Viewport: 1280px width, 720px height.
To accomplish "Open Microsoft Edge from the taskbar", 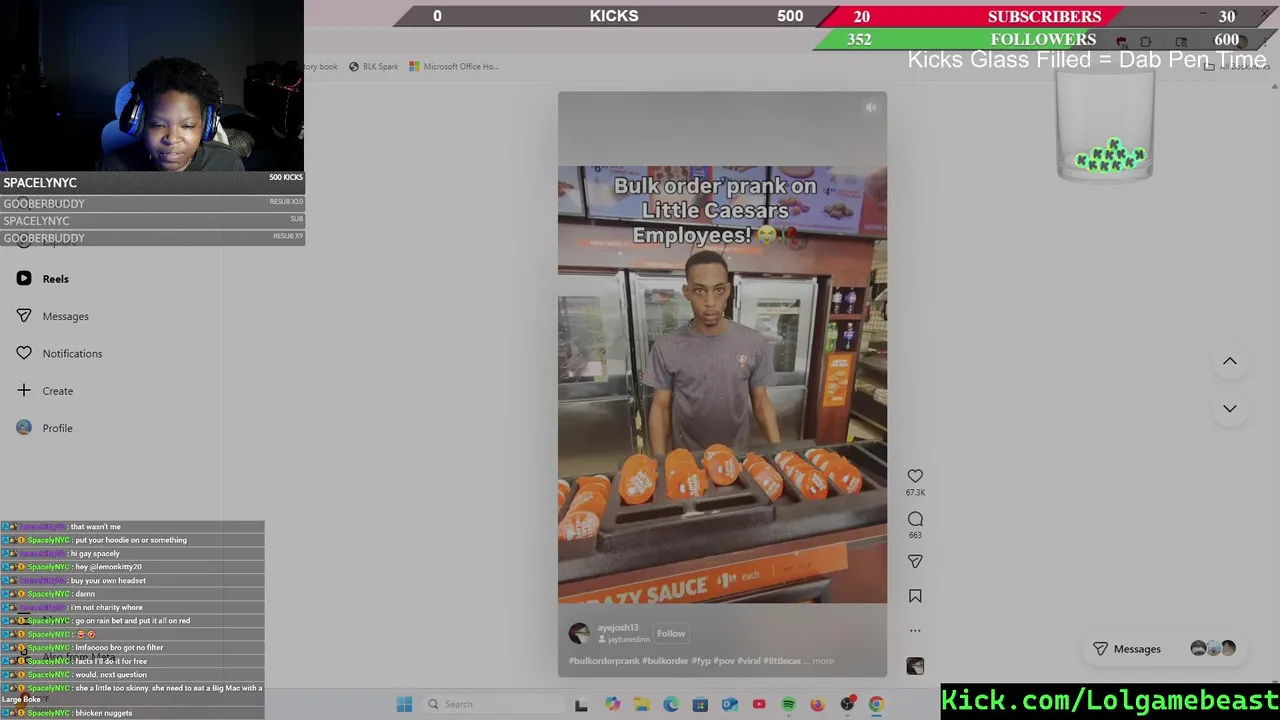I will pos(671,704).
